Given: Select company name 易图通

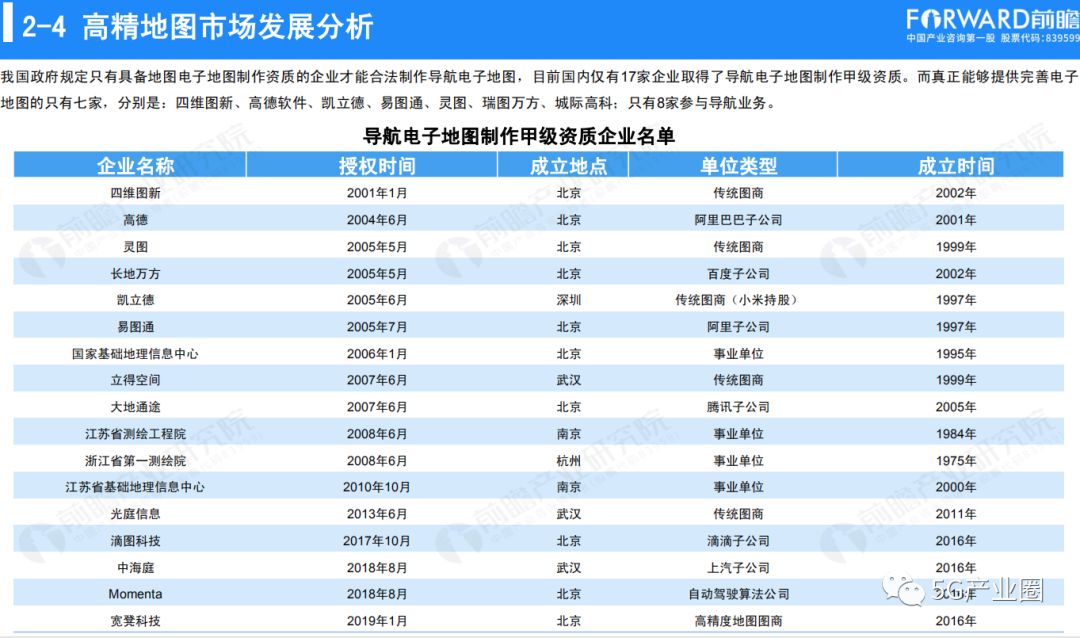Looking at the screenshot, I should click(135, 327).
